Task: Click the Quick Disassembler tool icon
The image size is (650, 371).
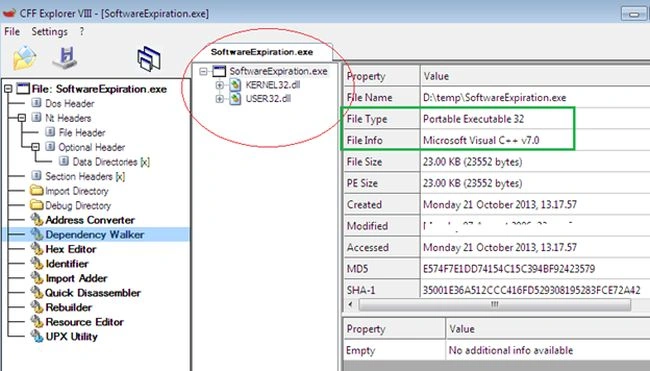Action: point(36,292)
